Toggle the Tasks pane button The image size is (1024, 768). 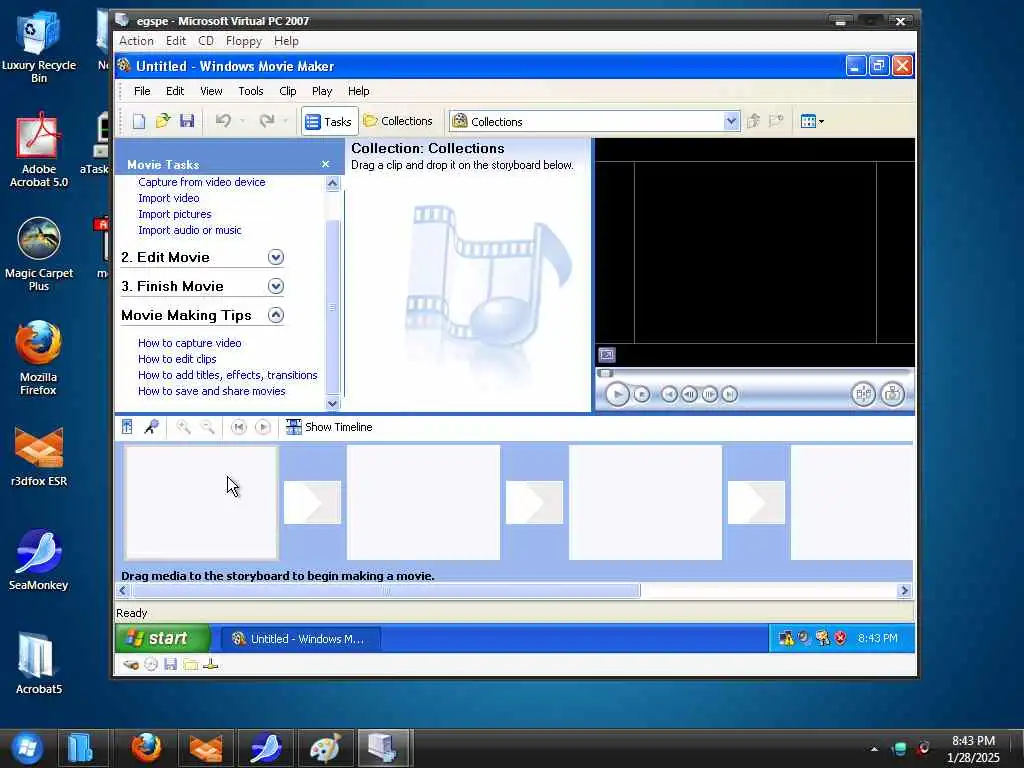[329, 121]
